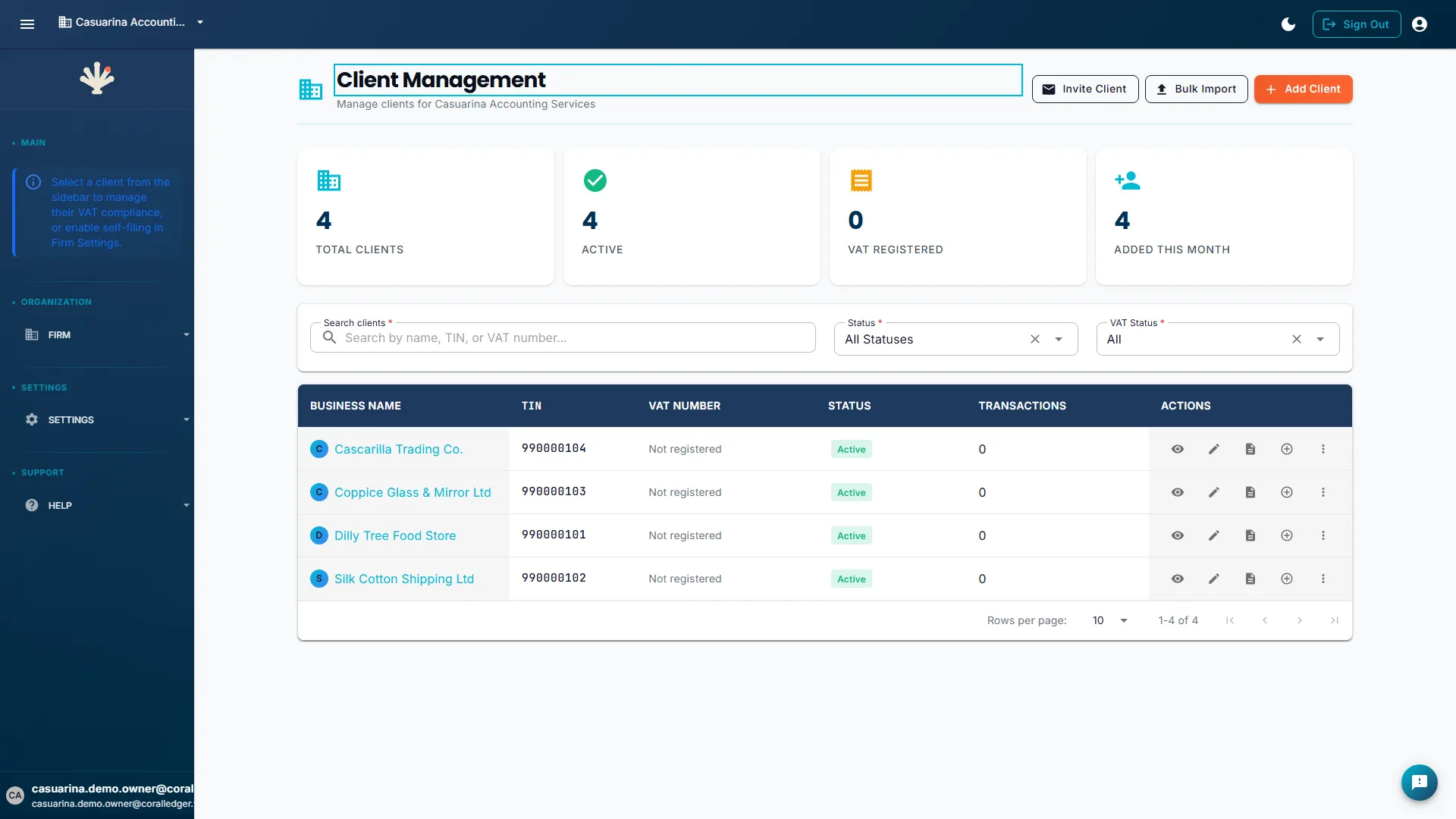Open Coppice Glass & Mirror Ltd link
1456x819 pixels.
(x=413, y=492)
